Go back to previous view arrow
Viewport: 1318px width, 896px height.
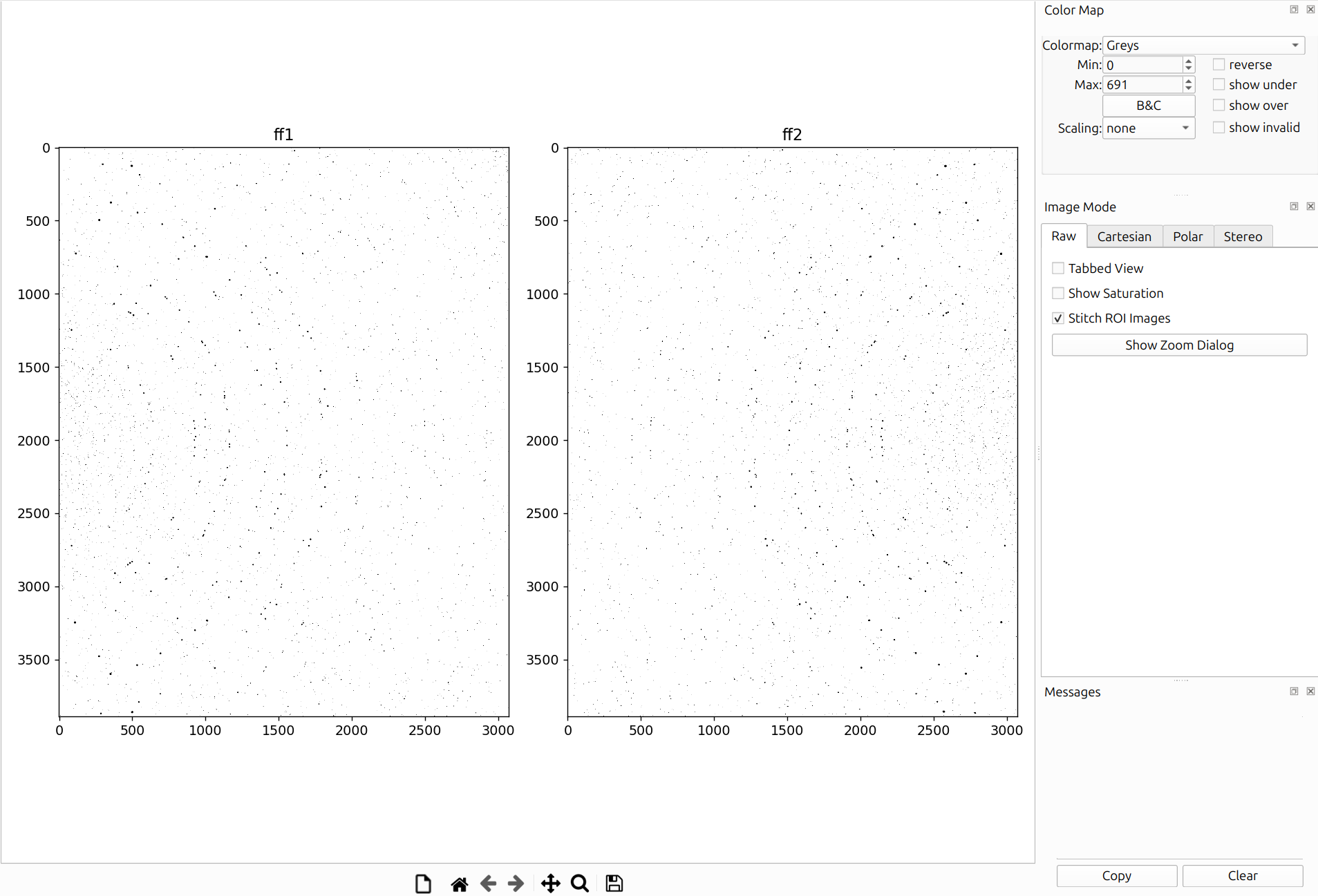point(488,884)
